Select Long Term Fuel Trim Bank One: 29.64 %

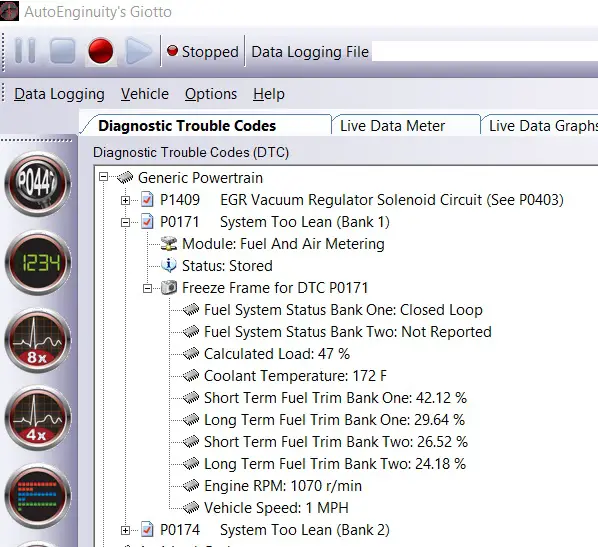pos(334,420)
